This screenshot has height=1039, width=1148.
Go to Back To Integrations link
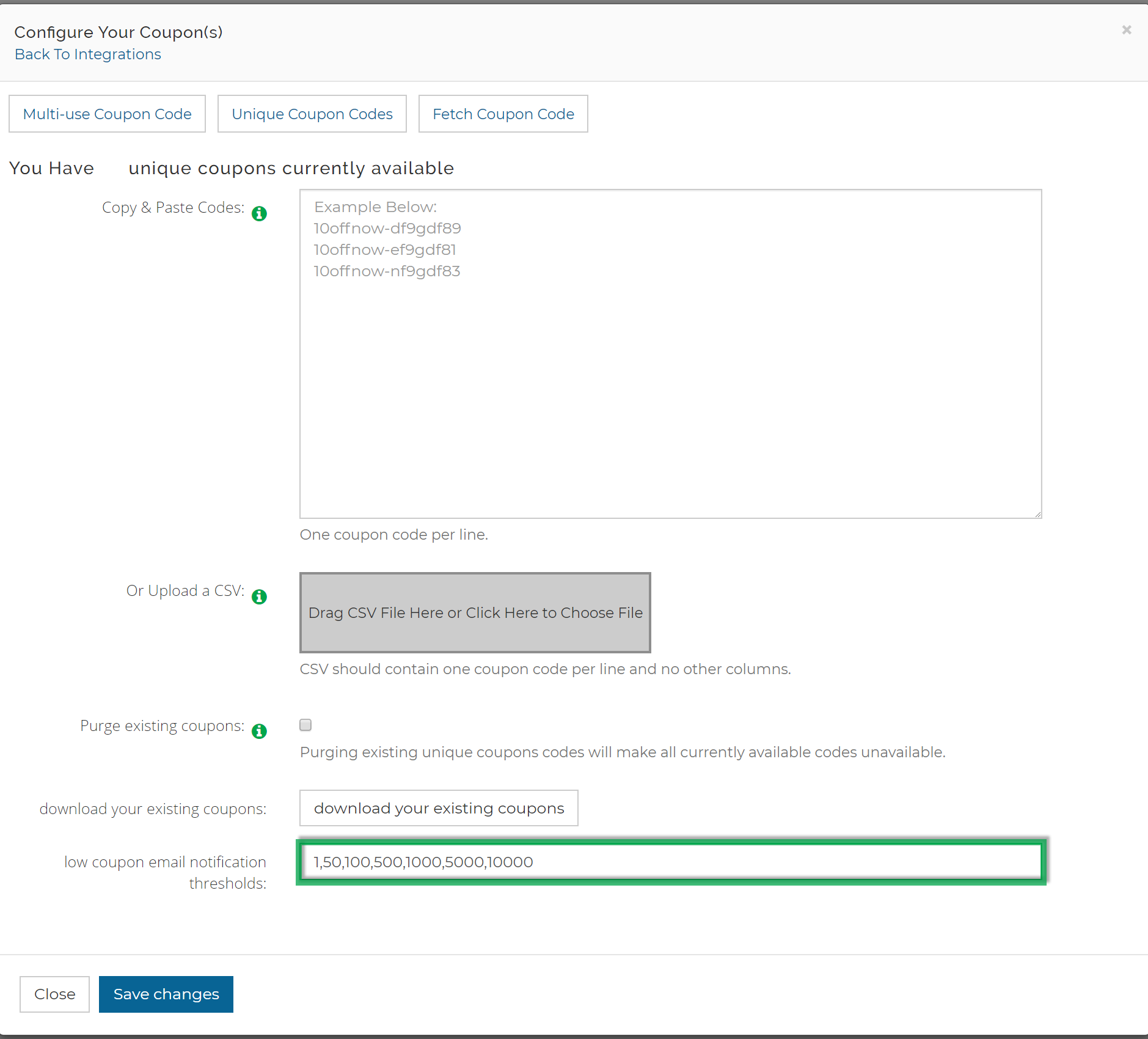[x=88, y=54]
